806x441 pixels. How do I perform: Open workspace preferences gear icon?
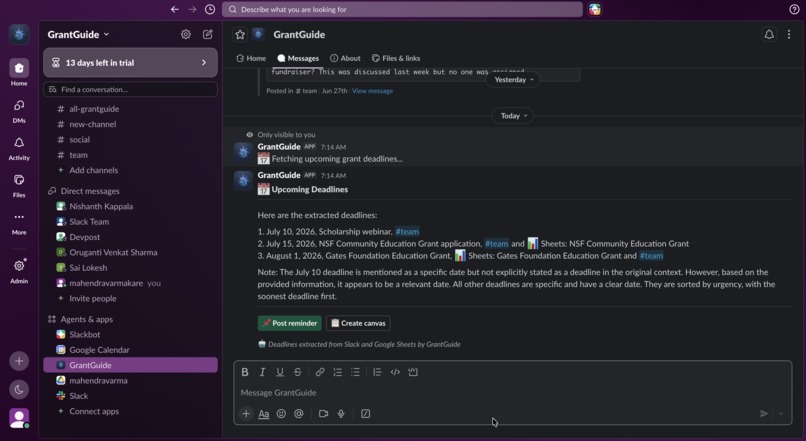(x=186, y=34)
